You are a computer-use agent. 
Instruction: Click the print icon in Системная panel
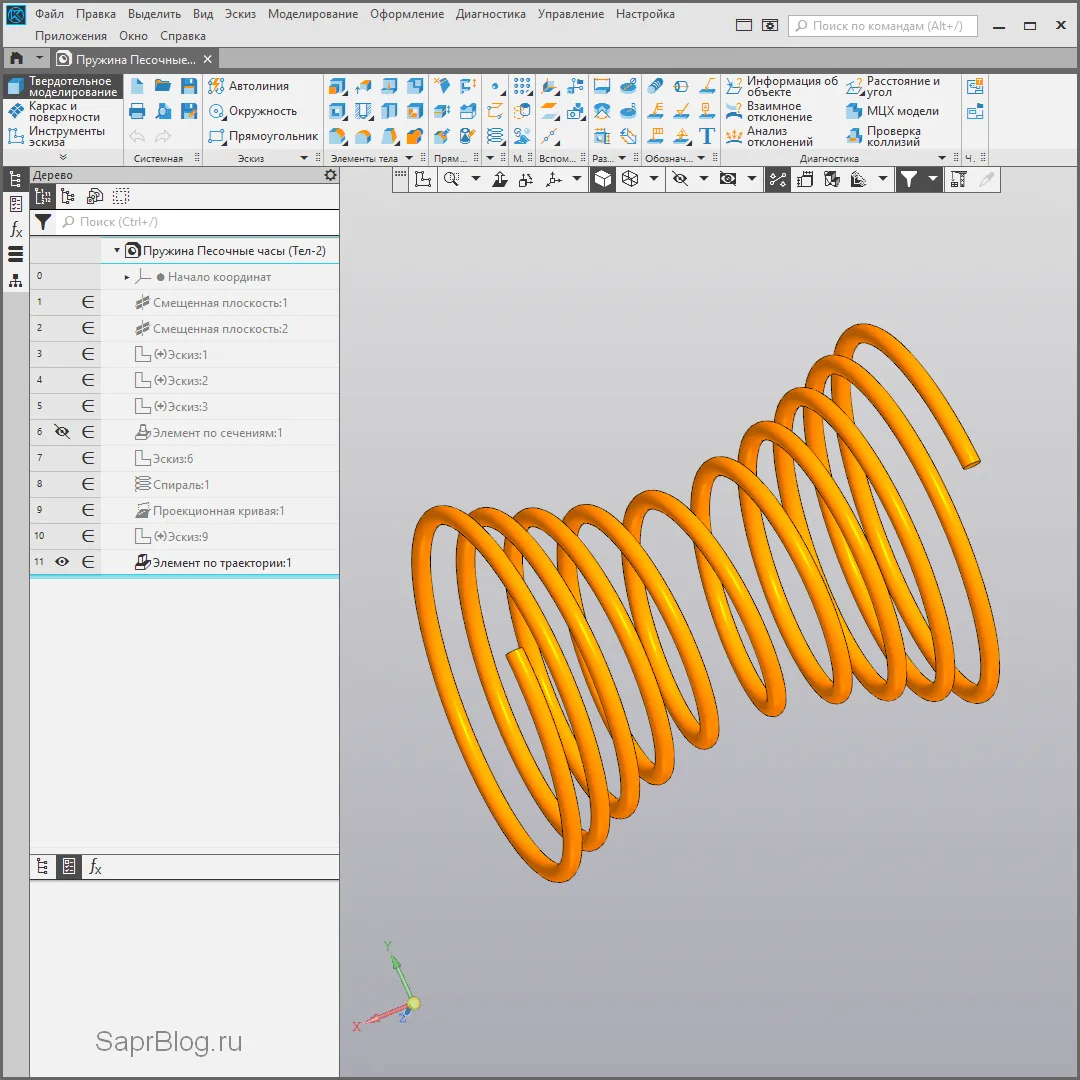[138, 111]
